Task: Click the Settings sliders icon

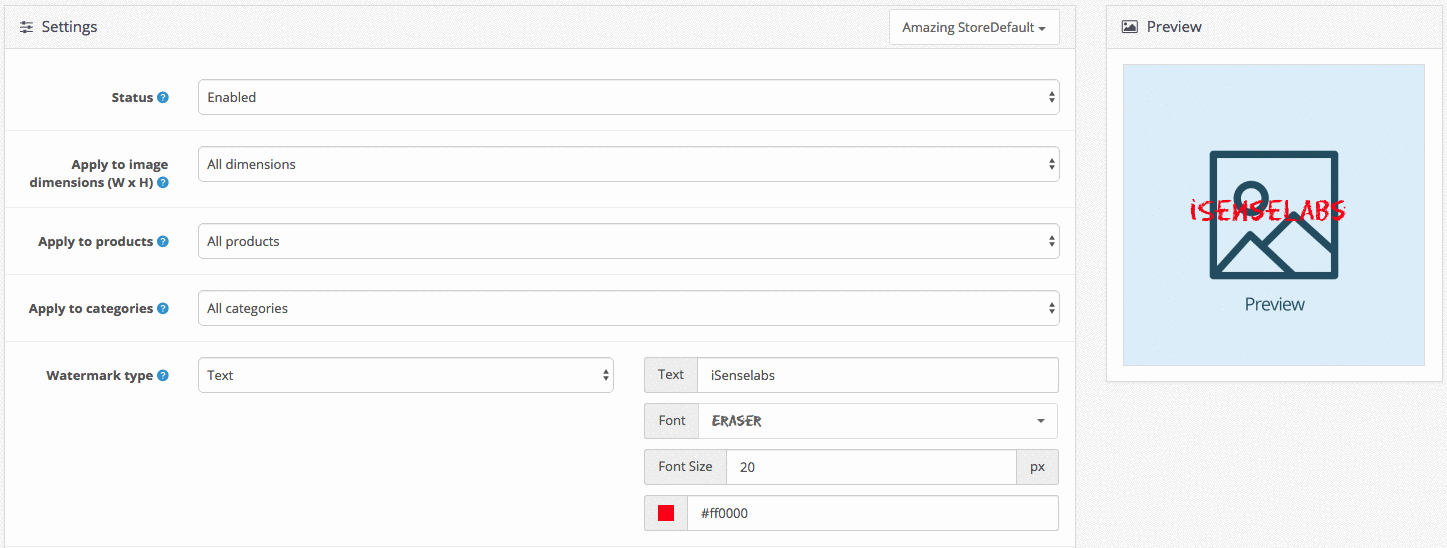Action: pyautogui.click(x=27, y=27)
